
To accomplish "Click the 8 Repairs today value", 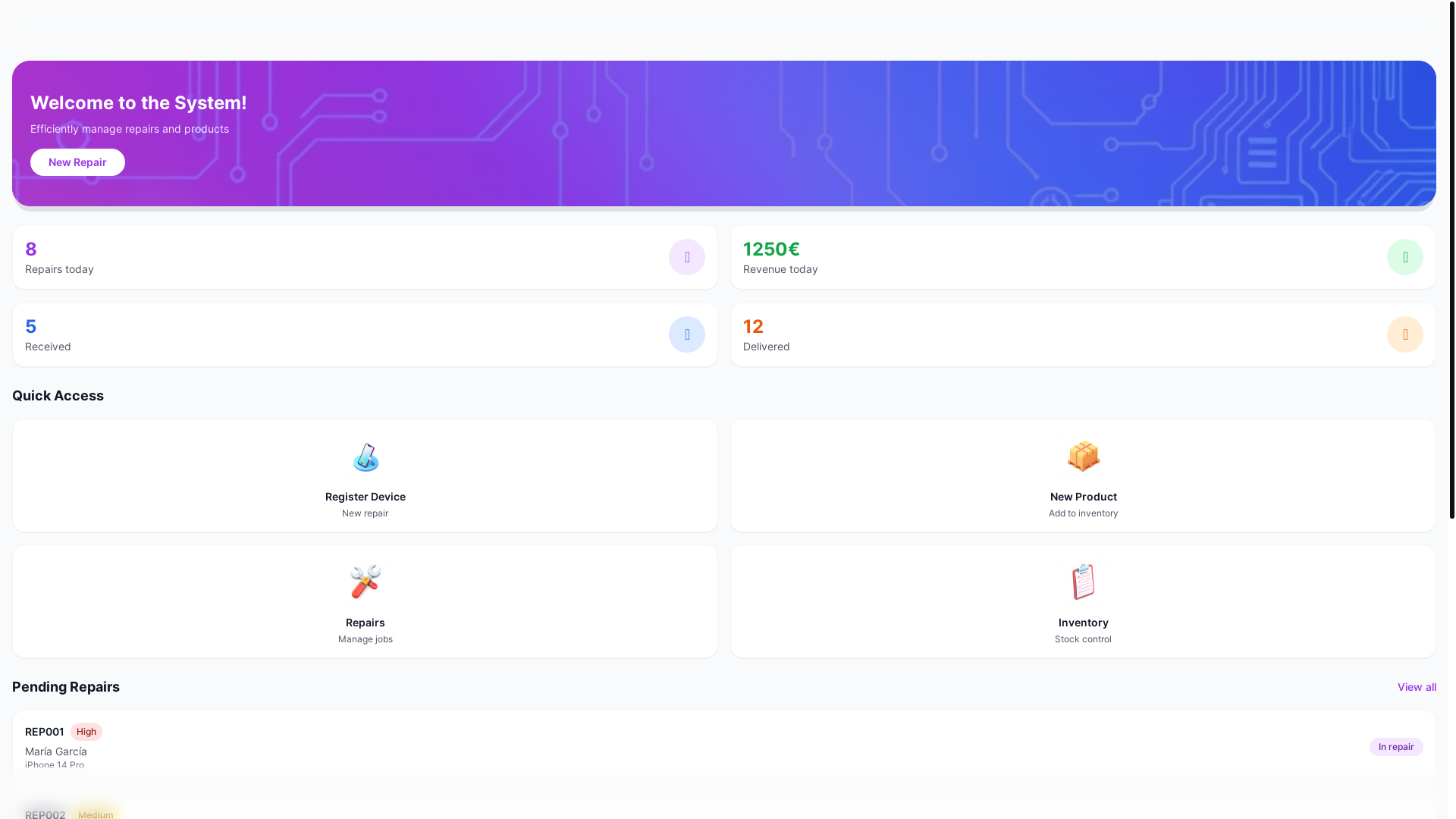I will tap(31, 249).
